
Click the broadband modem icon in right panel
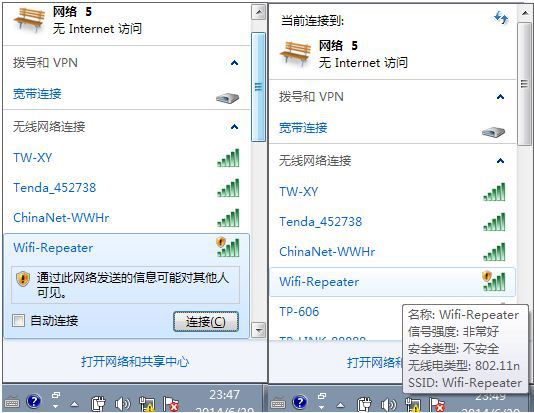click(x=493, y=132)
